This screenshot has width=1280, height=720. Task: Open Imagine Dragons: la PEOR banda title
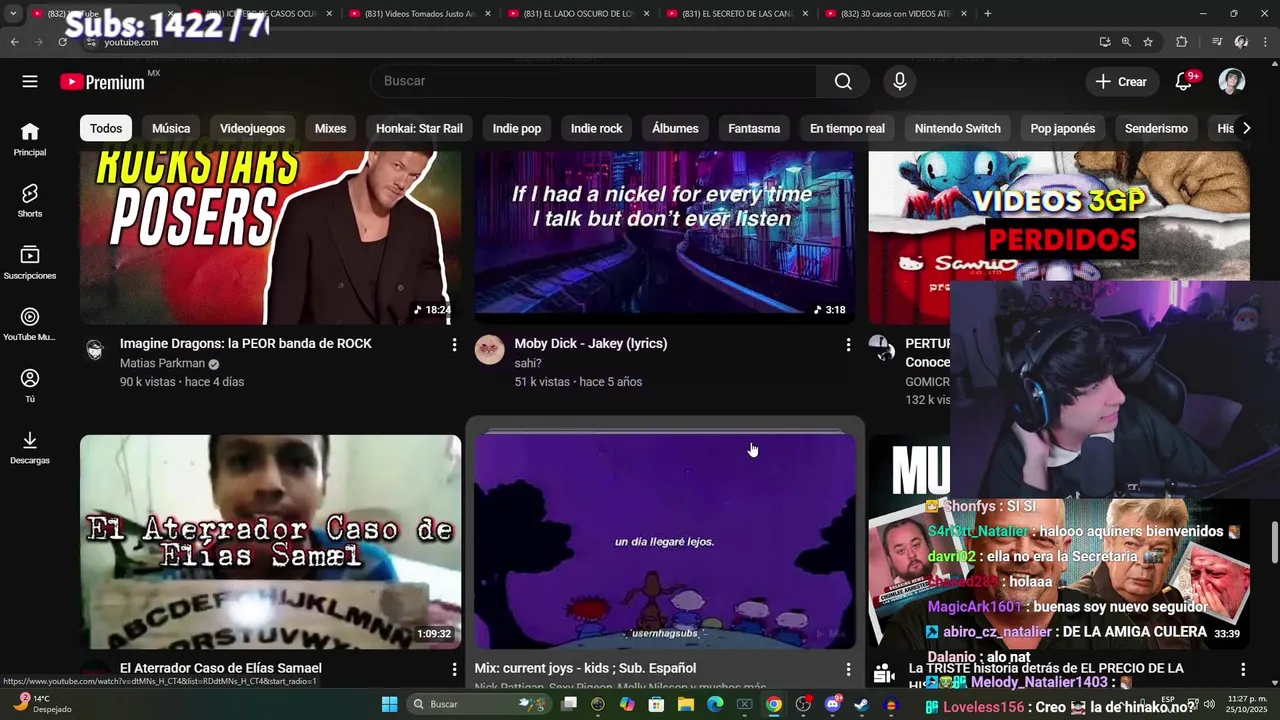[x=246, y=343]
